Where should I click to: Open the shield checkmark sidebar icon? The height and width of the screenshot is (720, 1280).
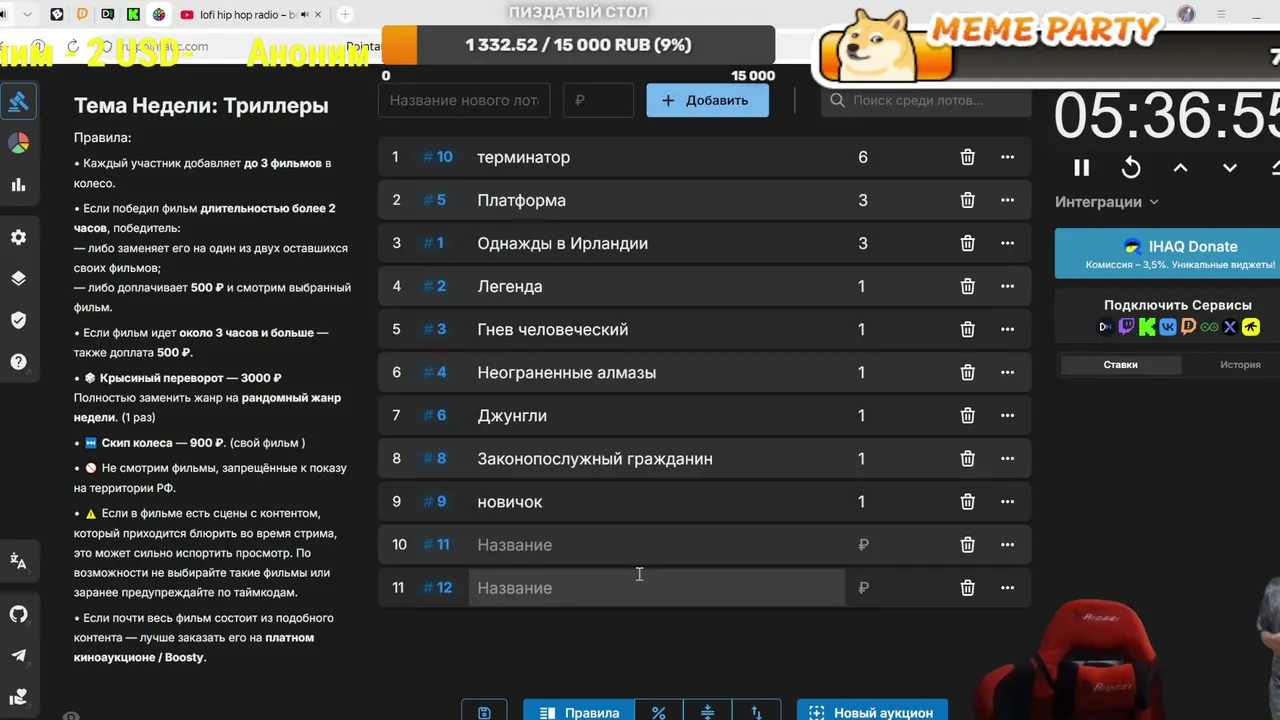18,320
